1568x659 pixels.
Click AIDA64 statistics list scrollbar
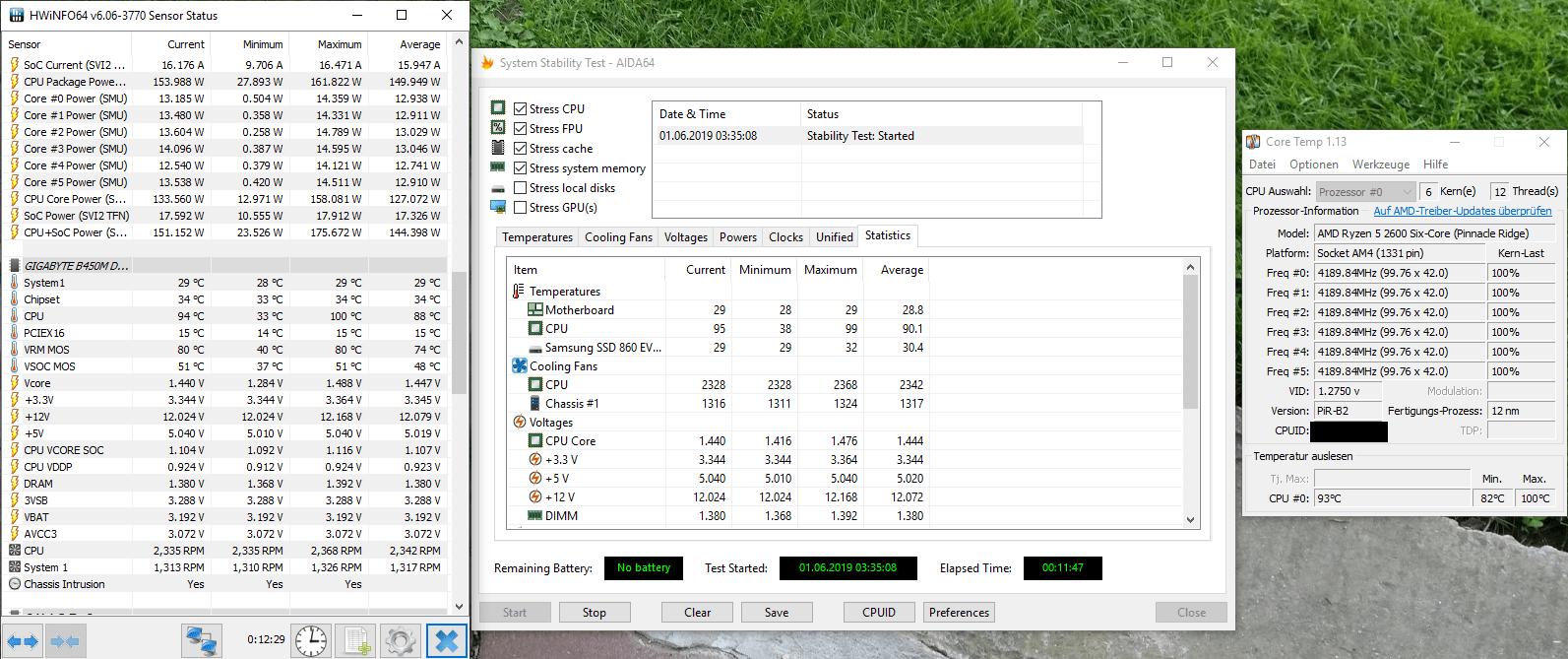point(1190,342)
